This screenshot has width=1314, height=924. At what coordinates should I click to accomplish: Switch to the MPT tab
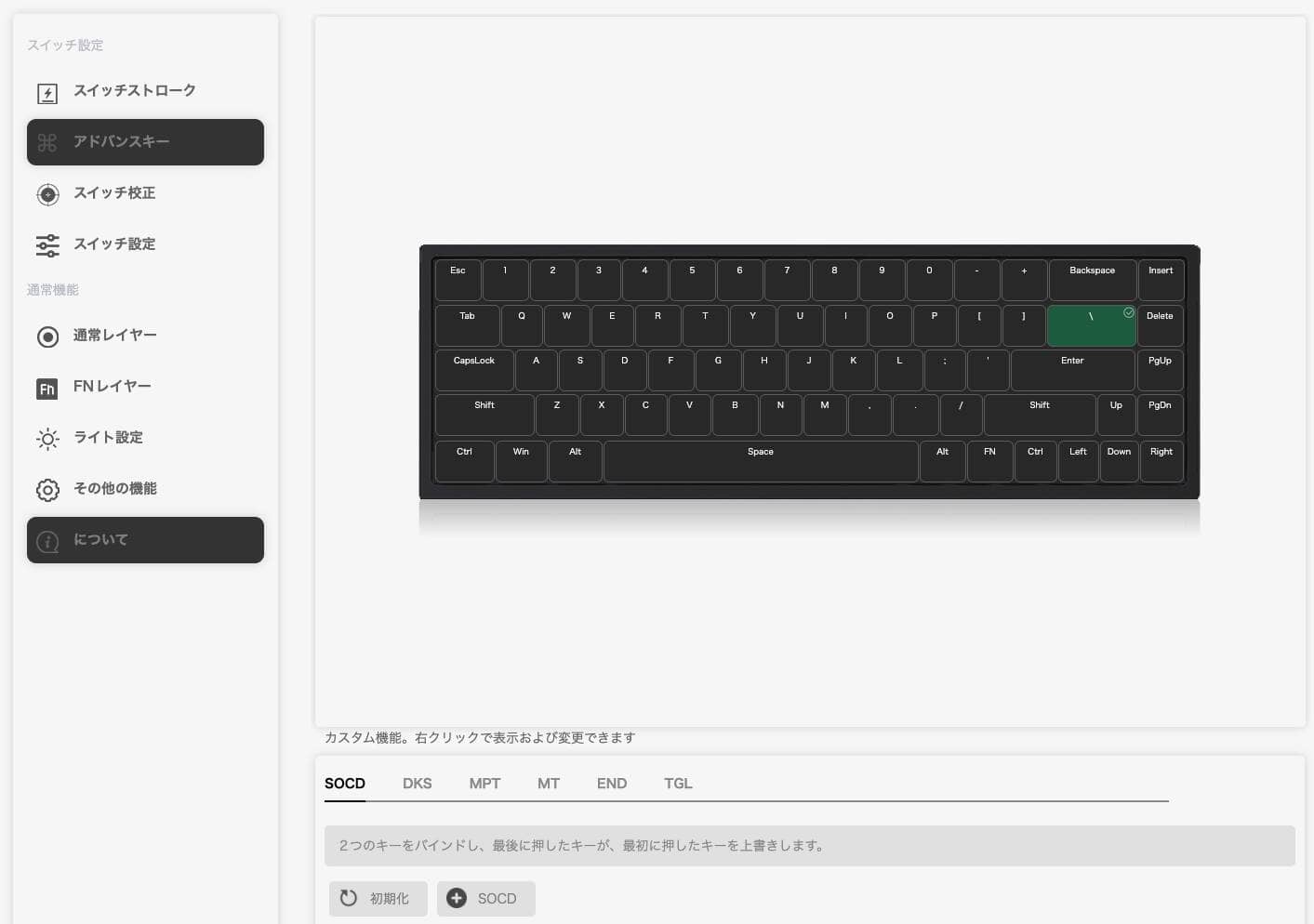484,784
